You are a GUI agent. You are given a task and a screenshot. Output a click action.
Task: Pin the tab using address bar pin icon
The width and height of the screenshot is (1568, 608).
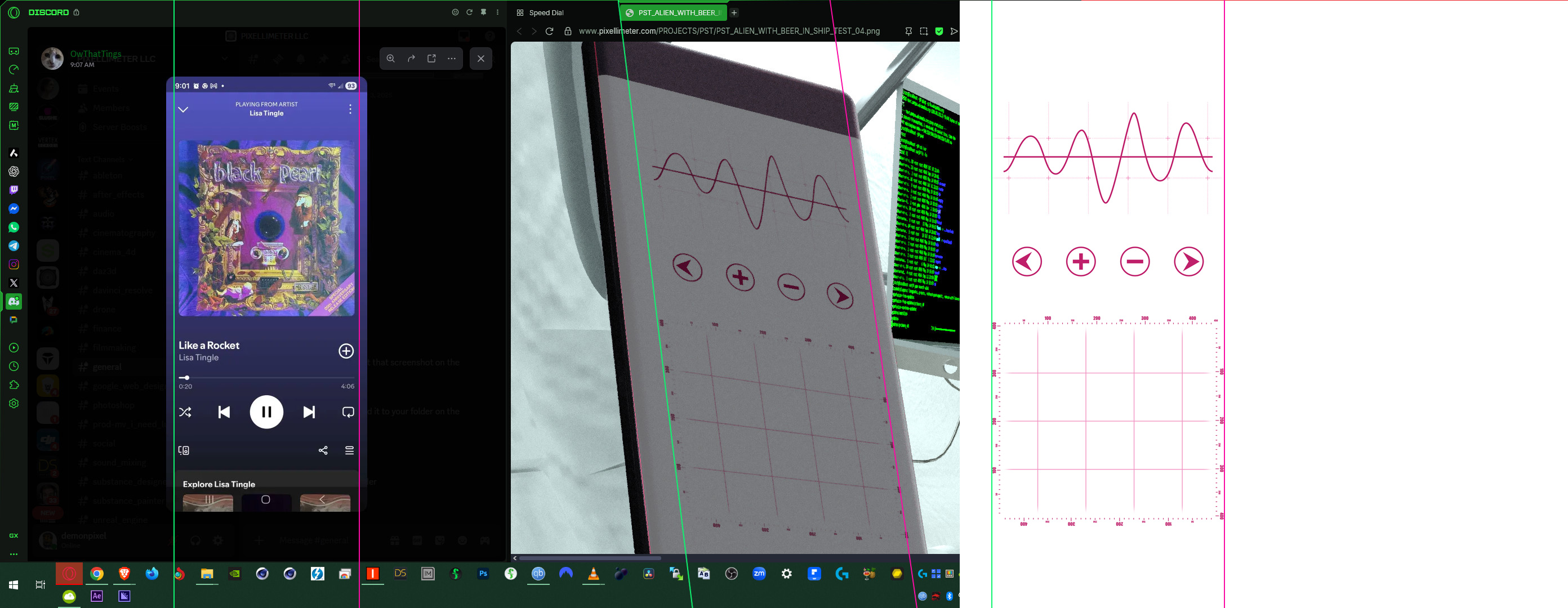(x=908, y=31)
